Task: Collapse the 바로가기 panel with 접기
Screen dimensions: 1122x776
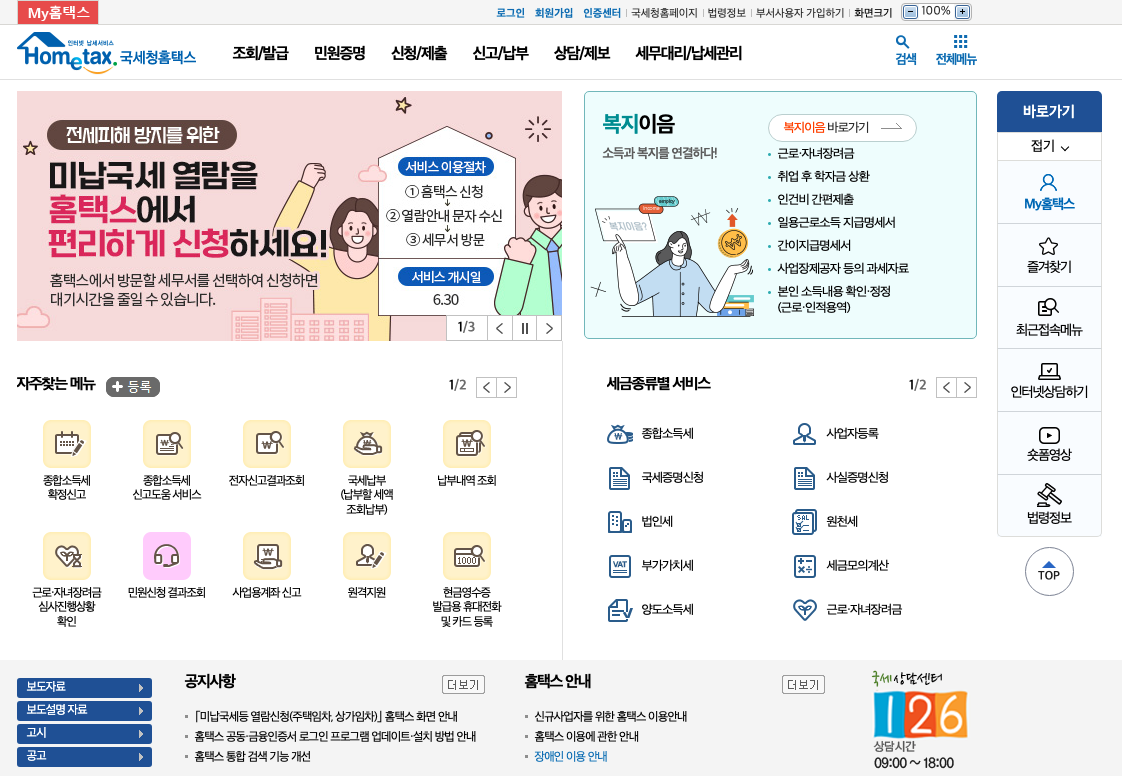Action: [x=1049, y=146]
